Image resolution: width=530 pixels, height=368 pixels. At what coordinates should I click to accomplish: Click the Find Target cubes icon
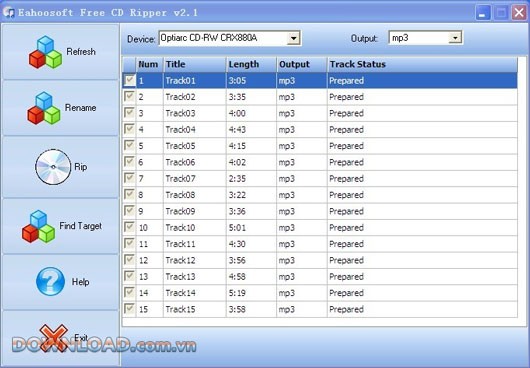(x=39, y=226)
